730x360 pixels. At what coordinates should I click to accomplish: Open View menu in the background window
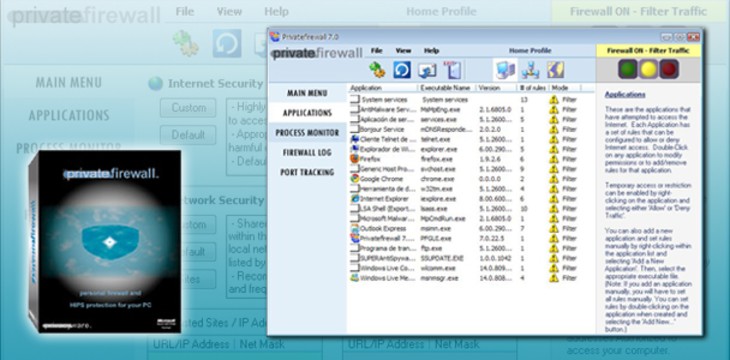click(x=229, y=12)
